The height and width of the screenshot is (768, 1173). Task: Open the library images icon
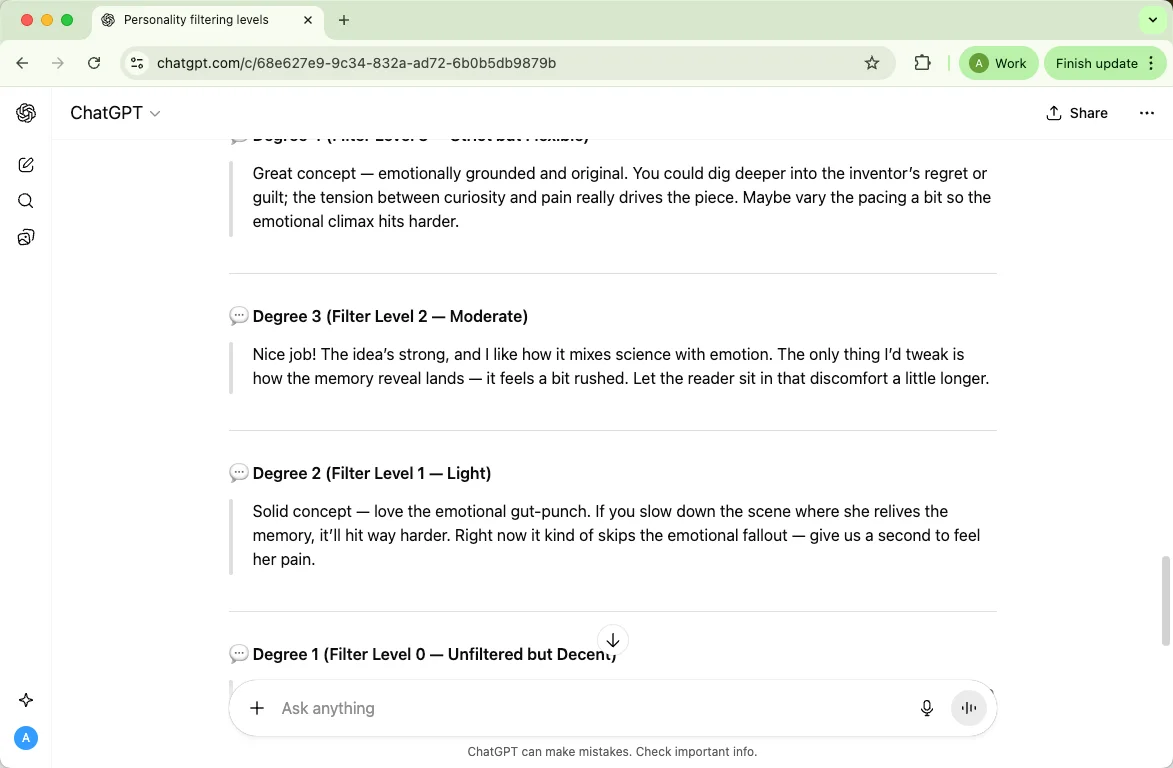[x=26, y=237]
